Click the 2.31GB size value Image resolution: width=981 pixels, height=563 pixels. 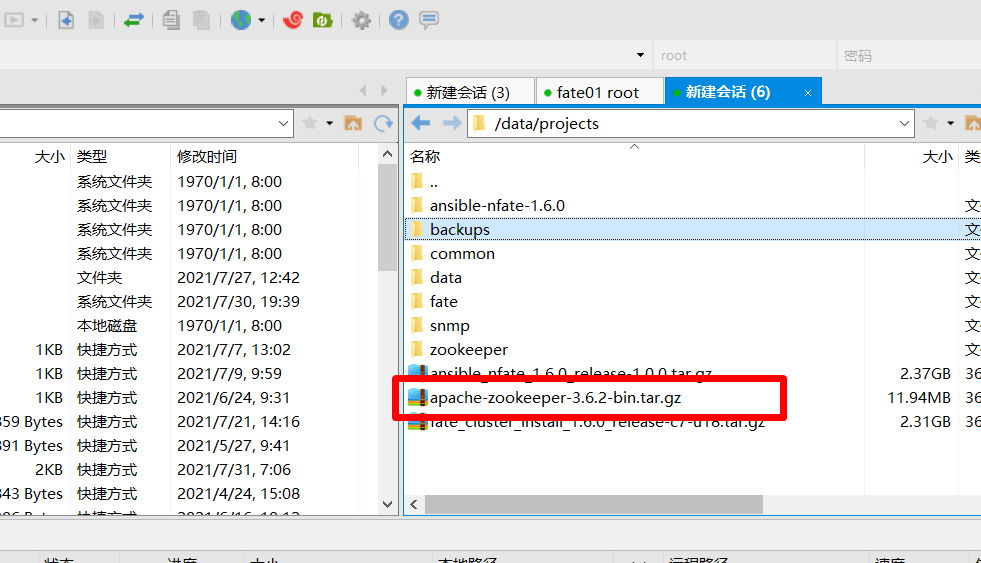pos(925,422)
